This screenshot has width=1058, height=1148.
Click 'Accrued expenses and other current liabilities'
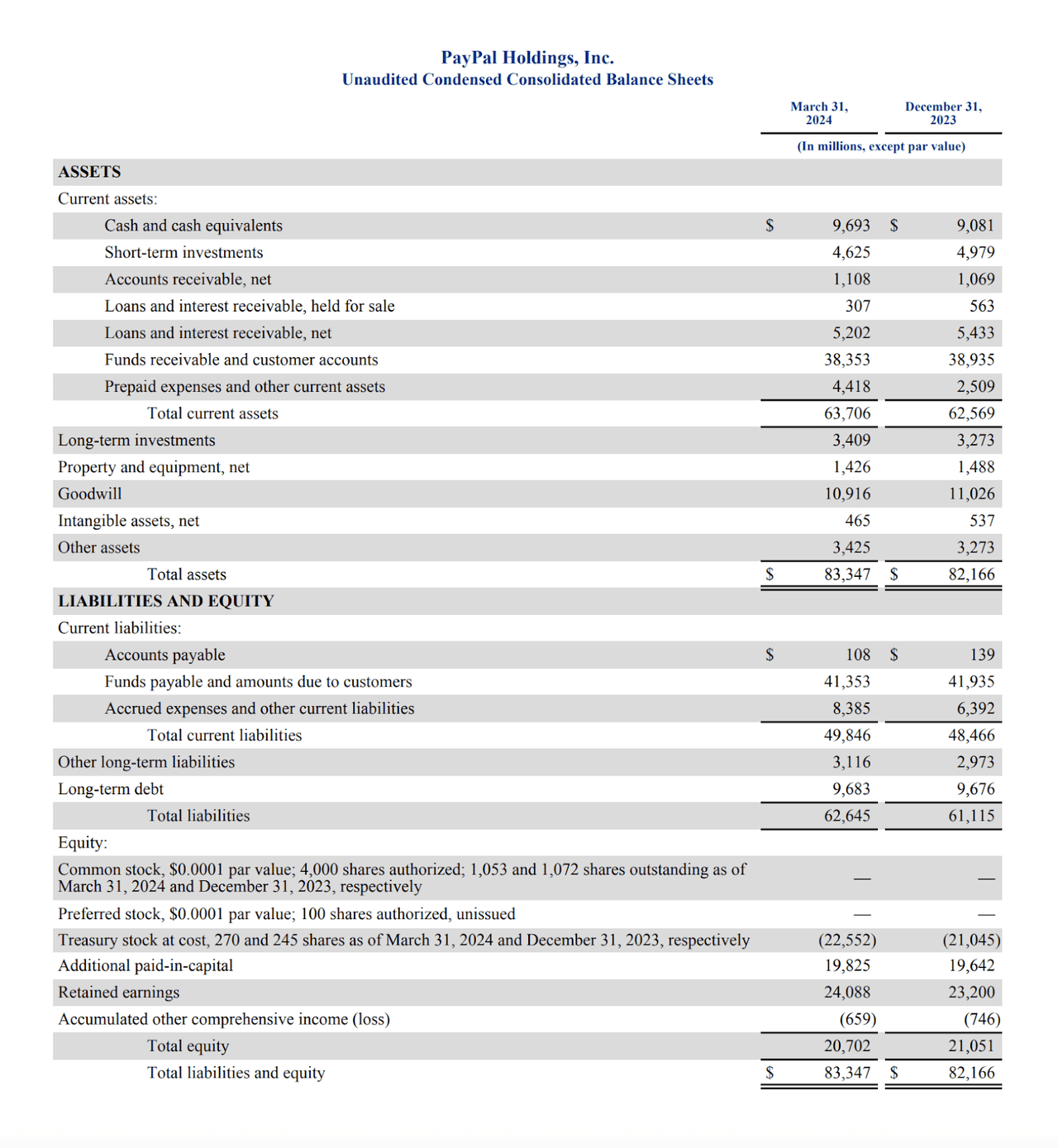pos(260,709)
